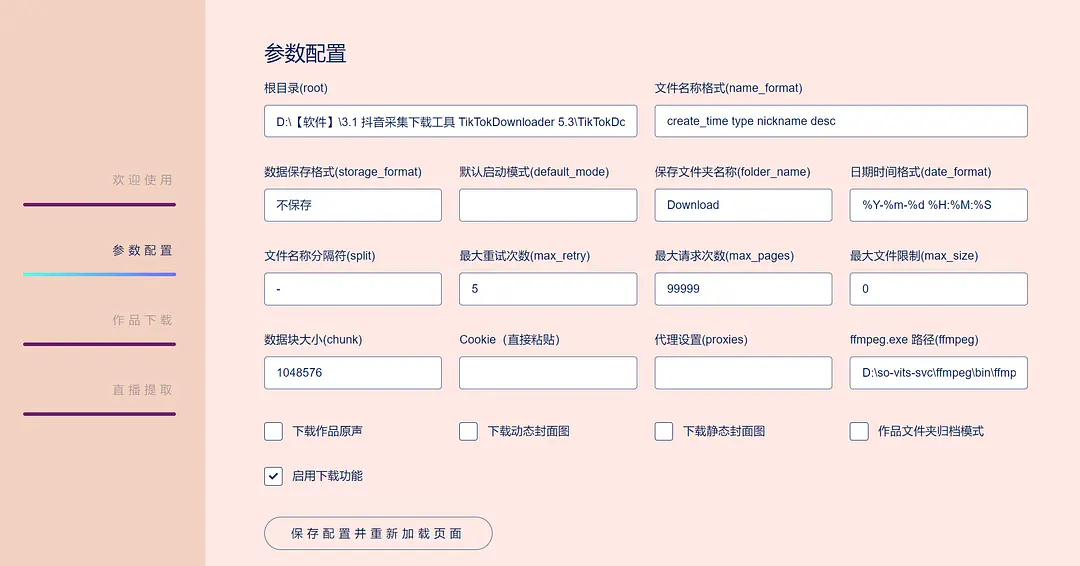
Task: Click the empty Cookie paste field
Action: pyautogui.click(x=548, y=373)
